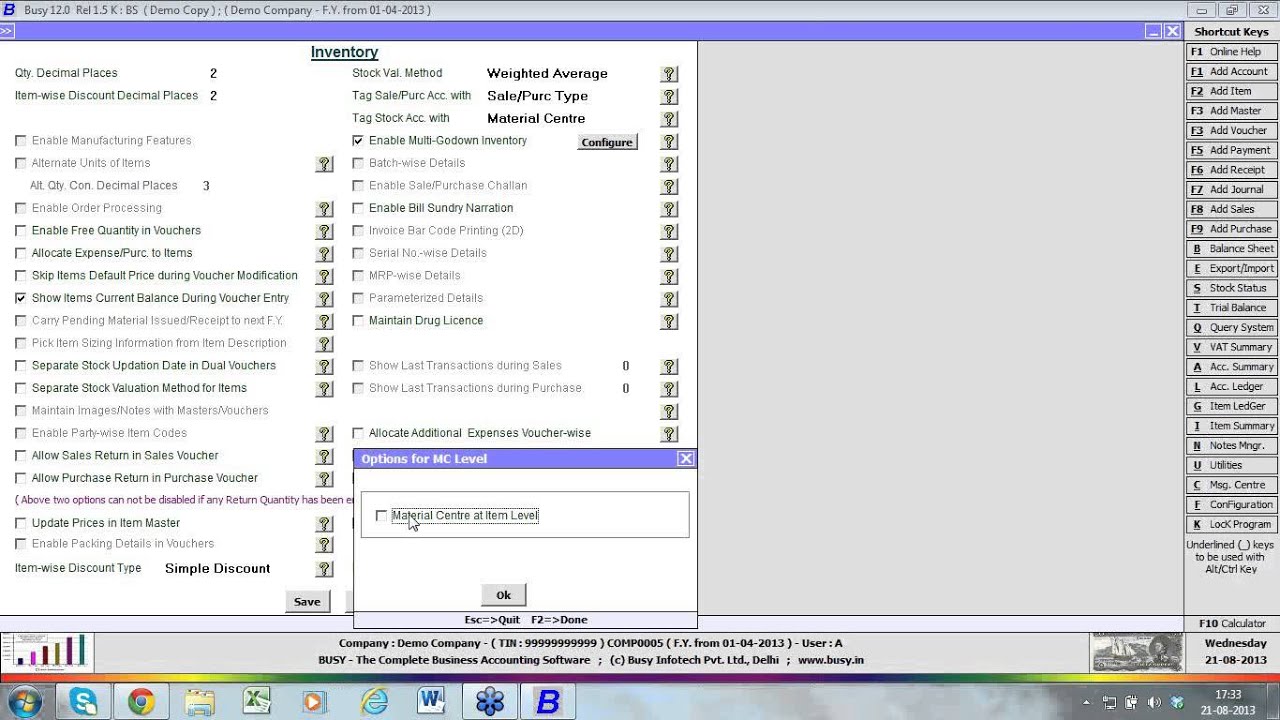1280x720 pixels.
Task: Open help icon for Update Prices in Item Master
Action: [x=324, y=524]
